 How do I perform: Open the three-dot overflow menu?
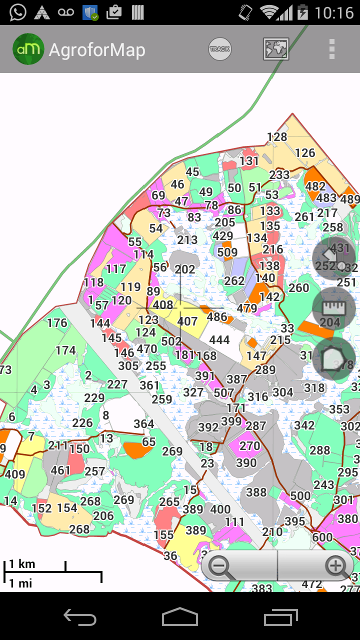(332, 49)
